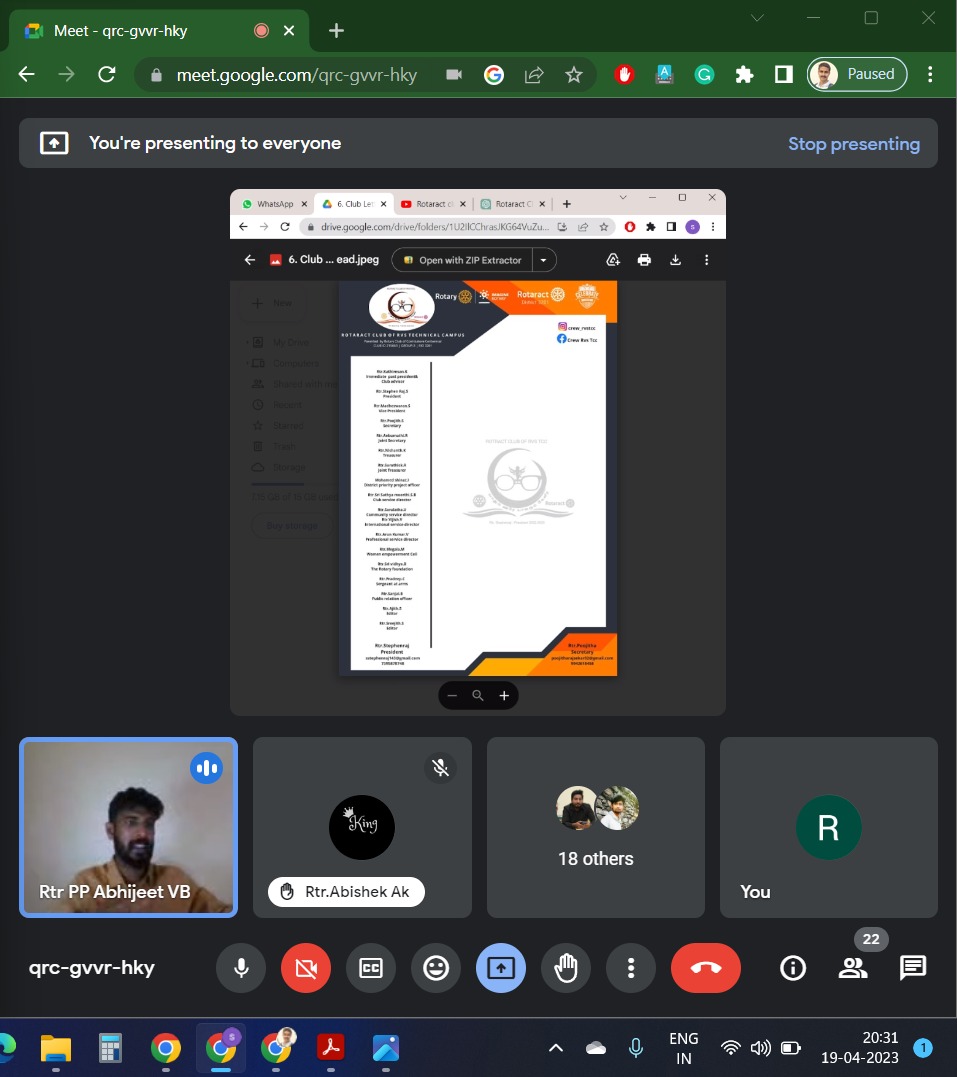Image resolution: width=957 pixels, height=1077 pixels.
Task: Bookmark this page with star icon
Action: coord(574,75)
